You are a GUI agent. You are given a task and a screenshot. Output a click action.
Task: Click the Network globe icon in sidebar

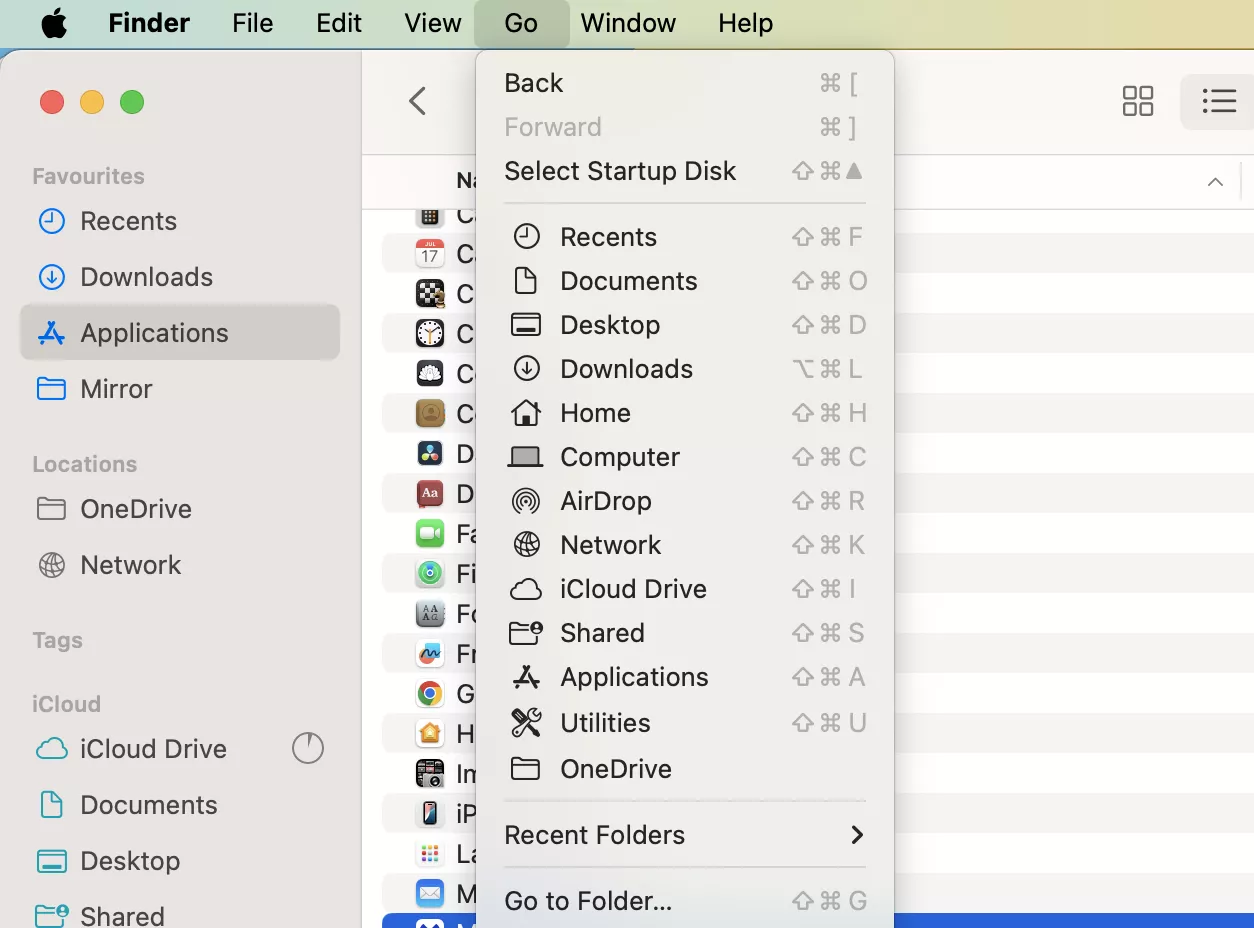pyautogui.click(x=51, y=565)
